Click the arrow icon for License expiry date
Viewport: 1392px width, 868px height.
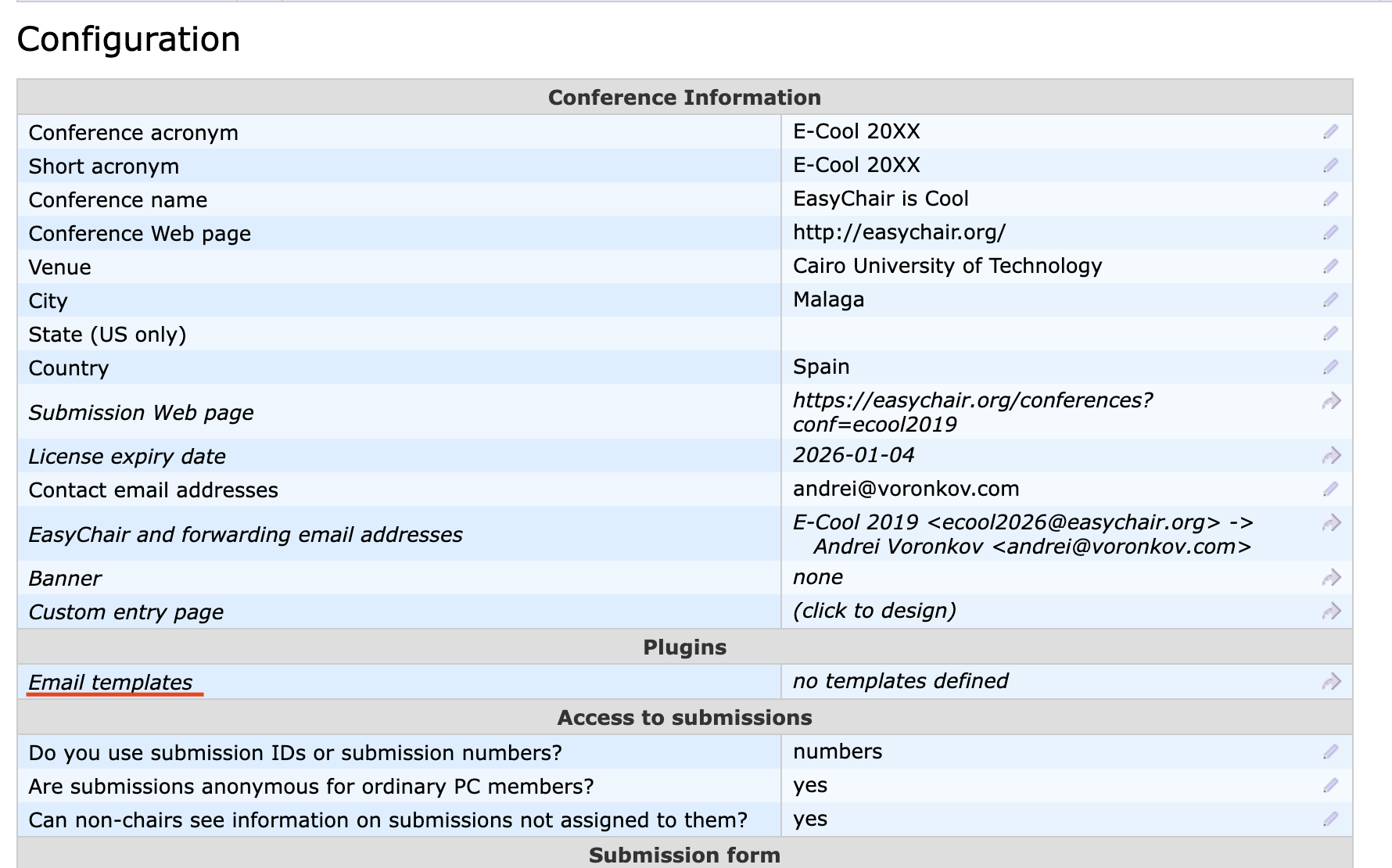(x=1331, y=456)
